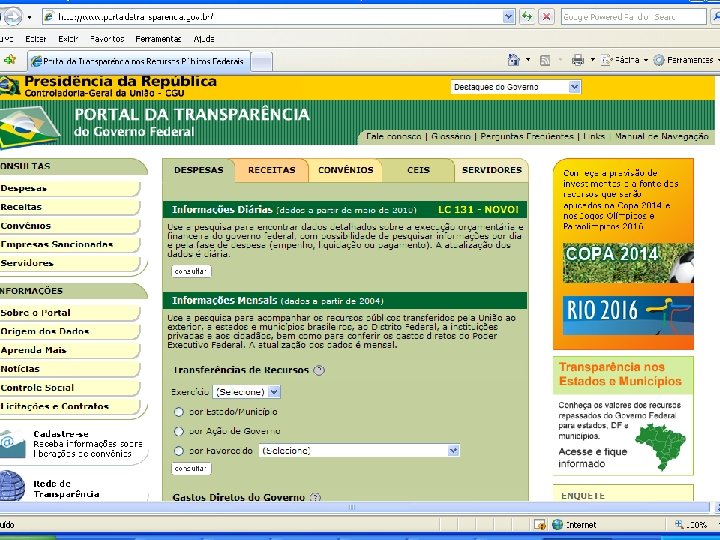This screenshot has width=720, height=540.
Task: Open the Glossário link
Action: click(x=451, y=136)
